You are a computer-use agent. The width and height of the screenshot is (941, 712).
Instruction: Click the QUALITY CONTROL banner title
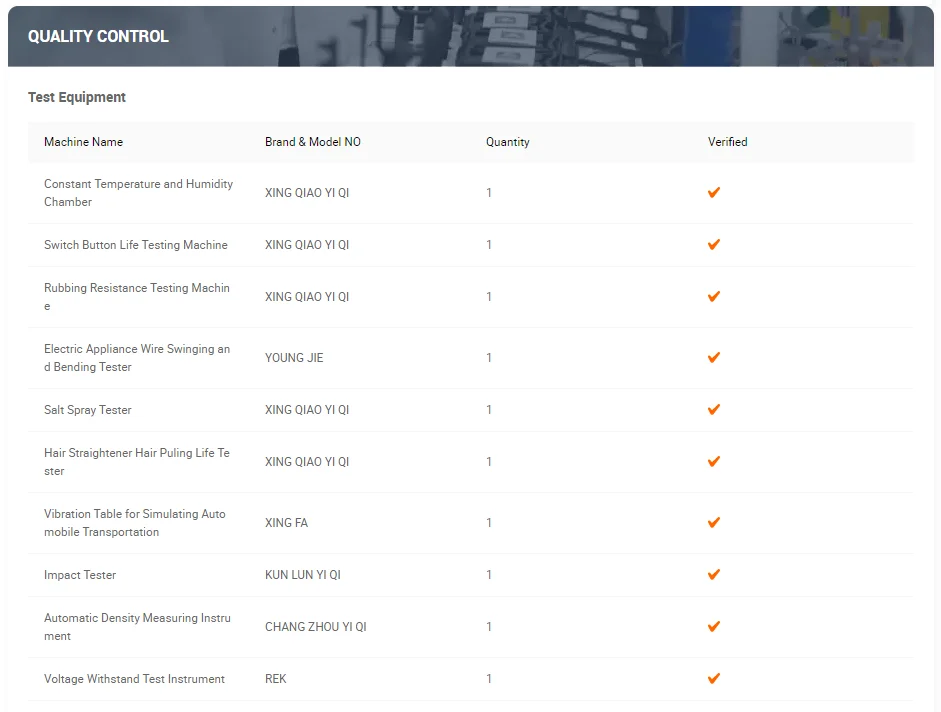coord(98,36)
